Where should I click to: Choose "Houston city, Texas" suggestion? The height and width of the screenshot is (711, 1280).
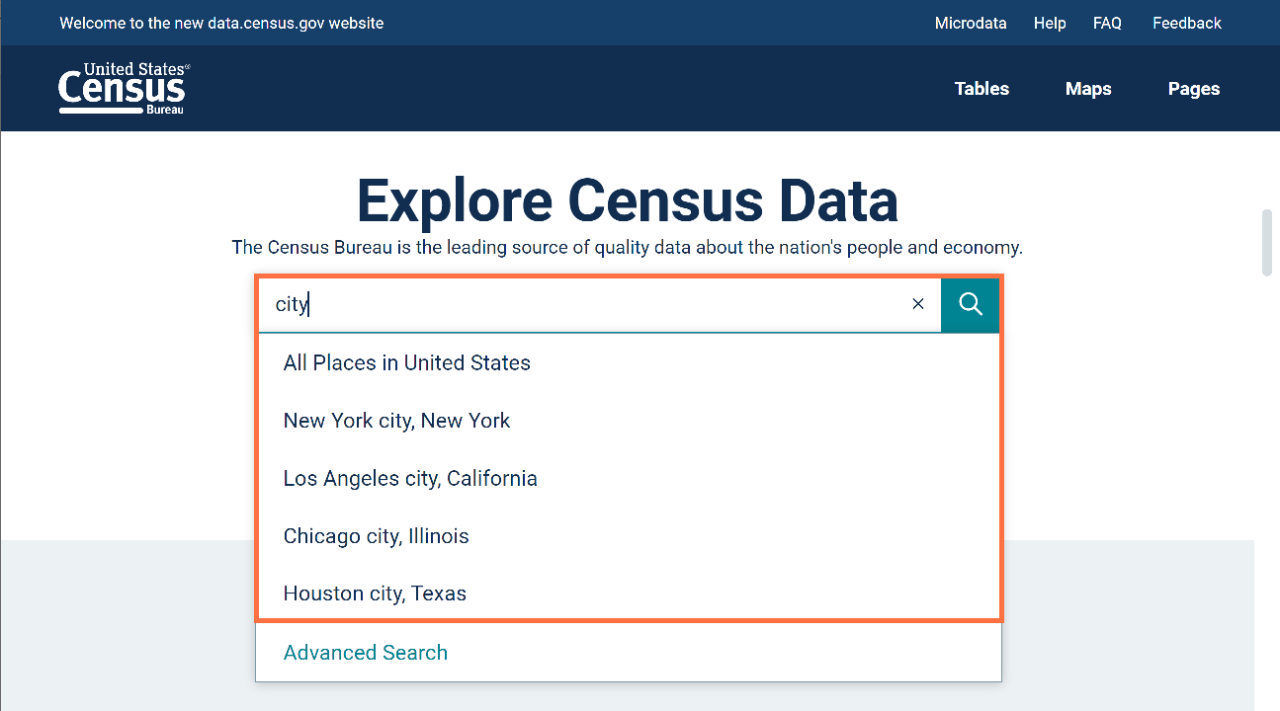(630, 594)
